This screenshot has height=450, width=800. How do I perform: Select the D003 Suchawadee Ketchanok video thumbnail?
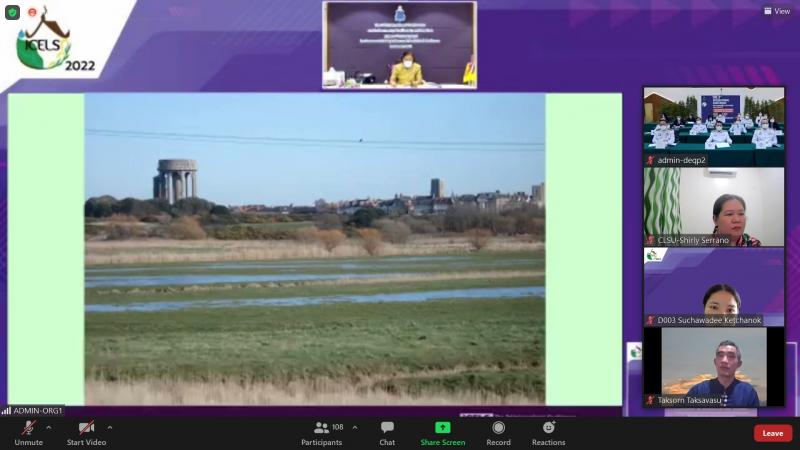click(x=714, y=287)
